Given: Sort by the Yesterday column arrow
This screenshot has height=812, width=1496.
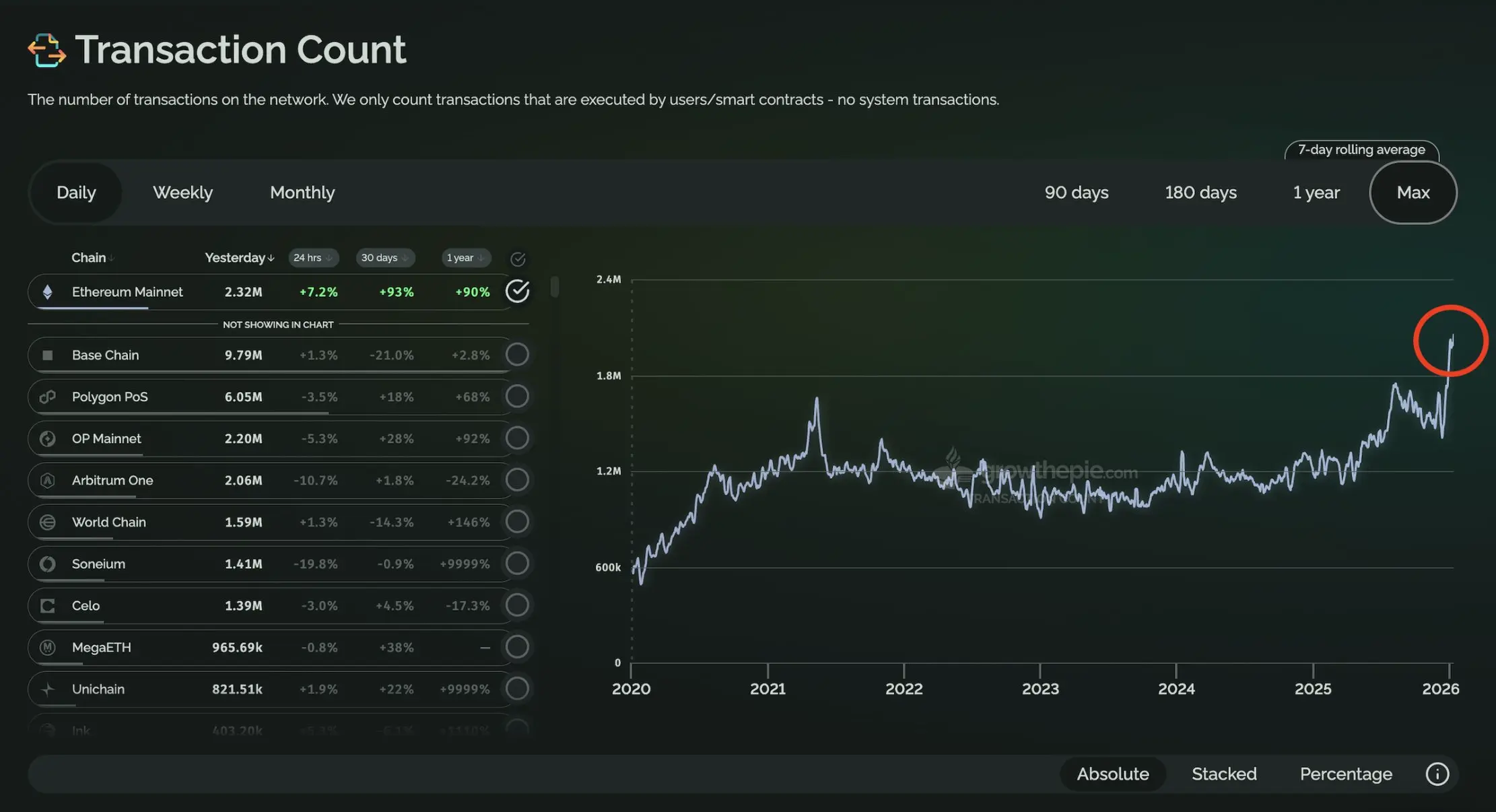Looking at the screenshot, I should tap(271, 259).
